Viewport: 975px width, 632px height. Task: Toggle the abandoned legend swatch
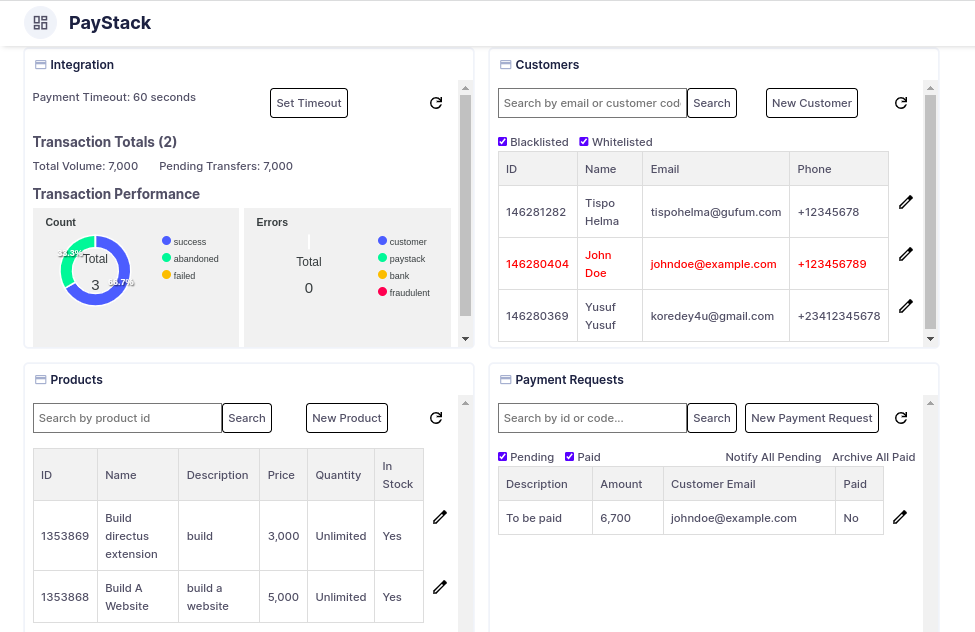tap(166, 258)
